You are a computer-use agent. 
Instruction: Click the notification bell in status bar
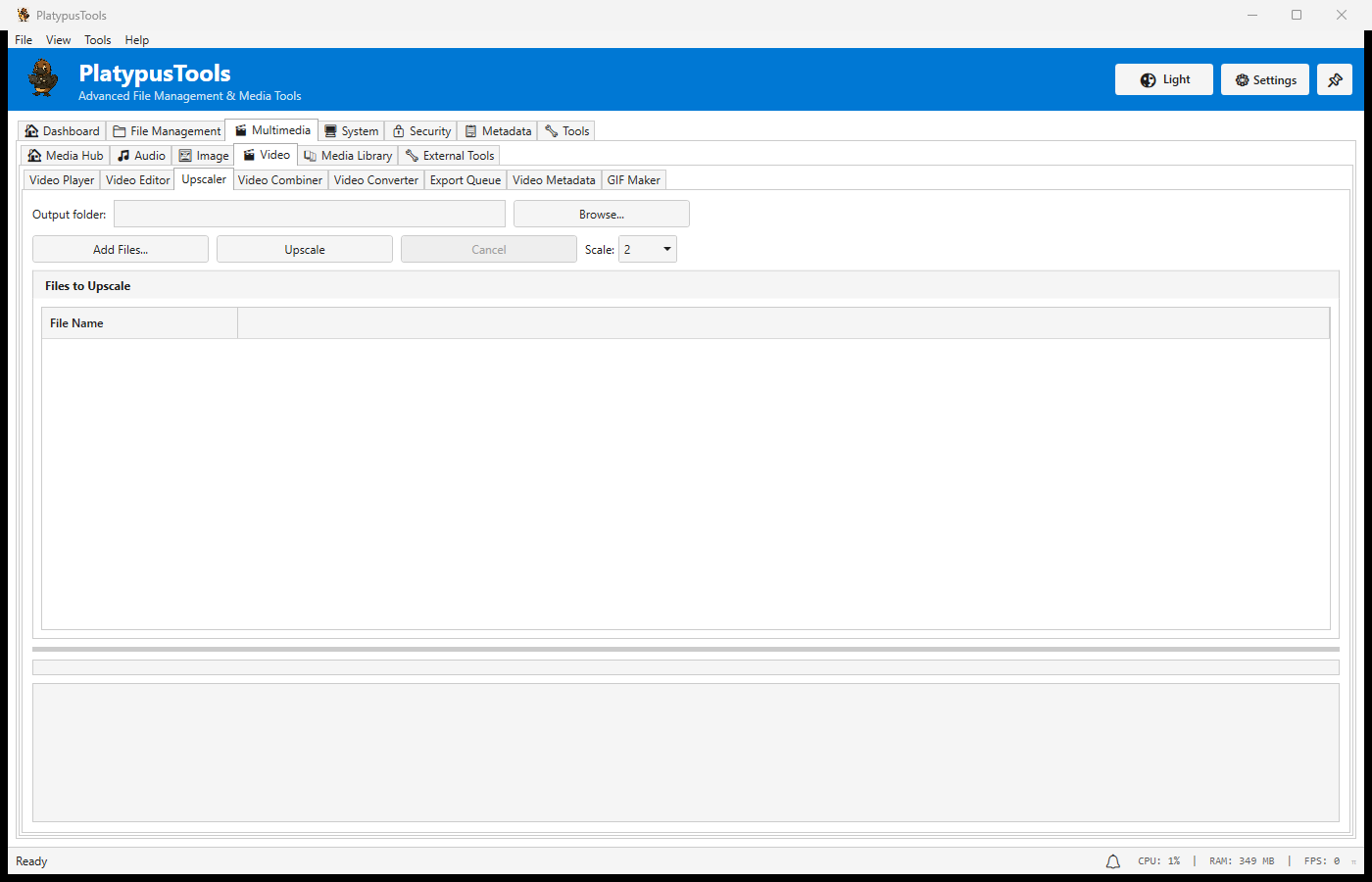click(x=1112, y=860)
